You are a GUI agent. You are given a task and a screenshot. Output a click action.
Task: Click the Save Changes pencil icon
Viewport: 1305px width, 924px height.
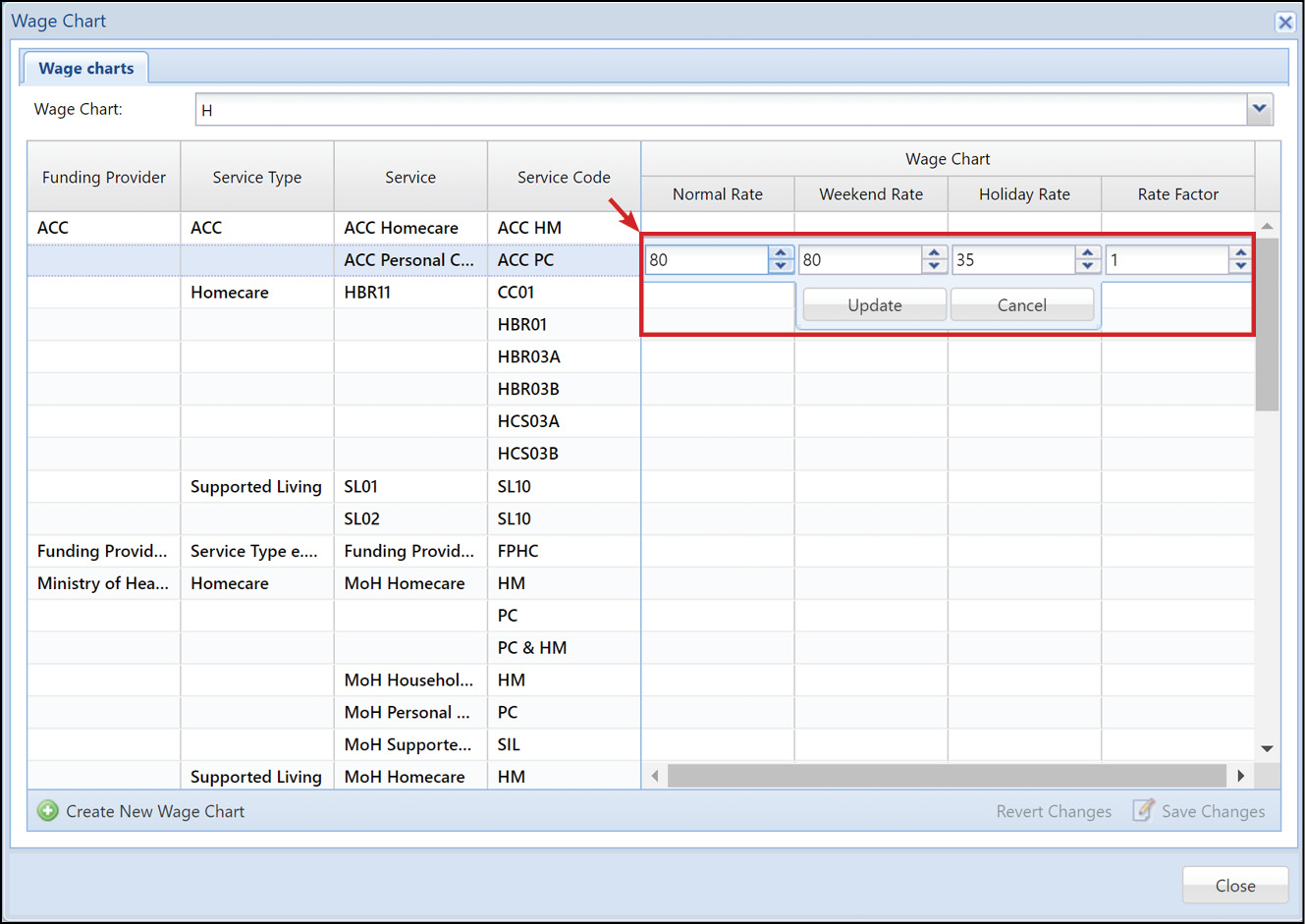coord(1143,811)
